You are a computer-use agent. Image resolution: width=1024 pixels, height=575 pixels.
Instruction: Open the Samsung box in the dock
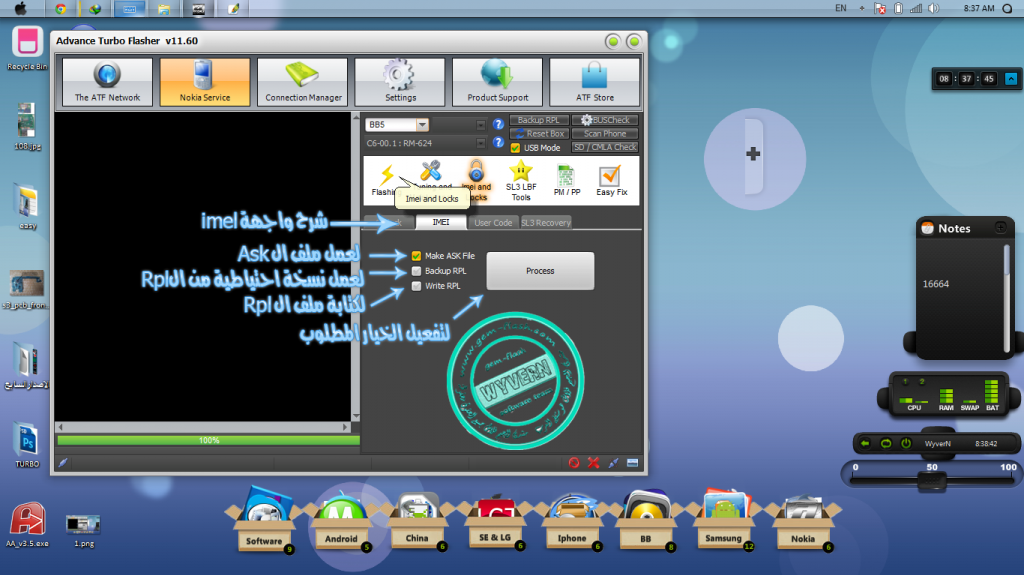[x=723, y=521]
